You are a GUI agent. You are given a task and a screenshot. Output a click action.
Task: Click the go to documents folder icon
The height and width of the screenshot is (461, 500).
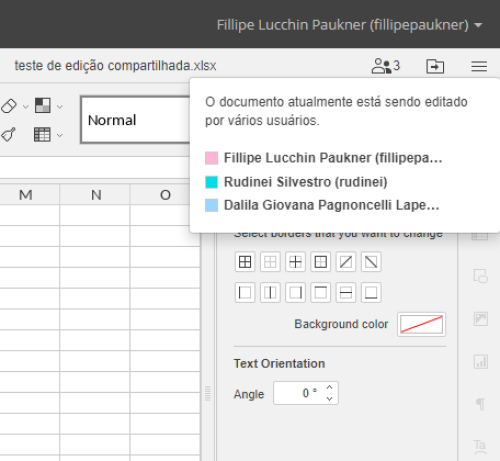click(435, 66)
